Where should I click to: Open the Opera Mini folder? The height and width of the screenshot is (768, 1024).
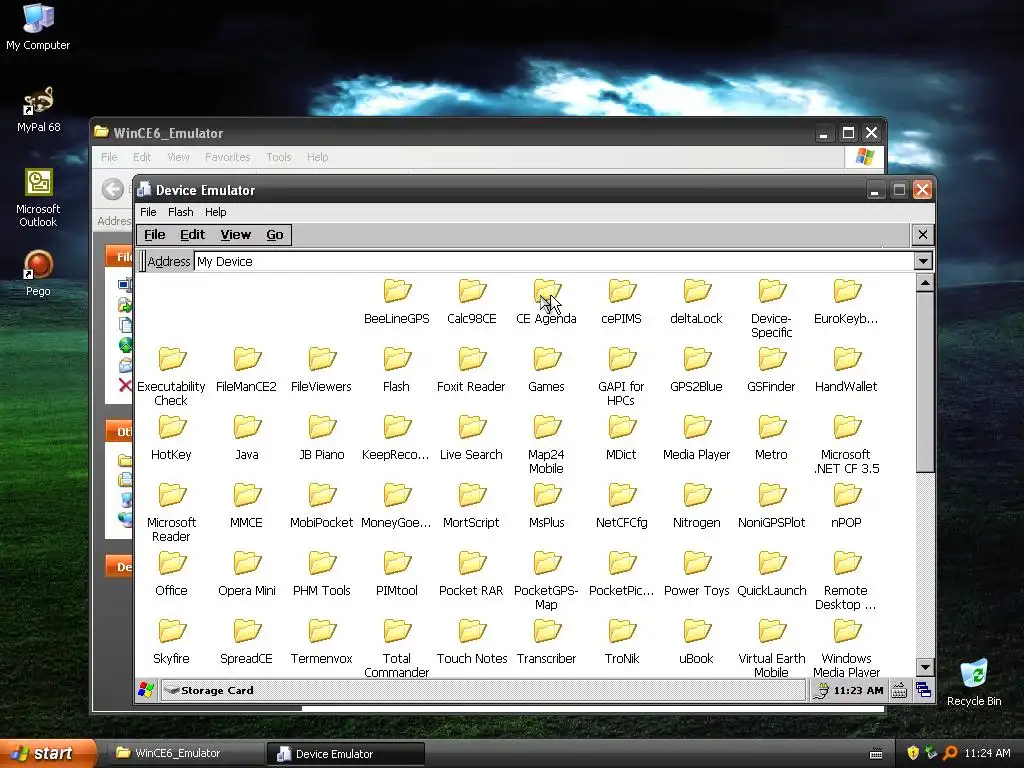246,573
